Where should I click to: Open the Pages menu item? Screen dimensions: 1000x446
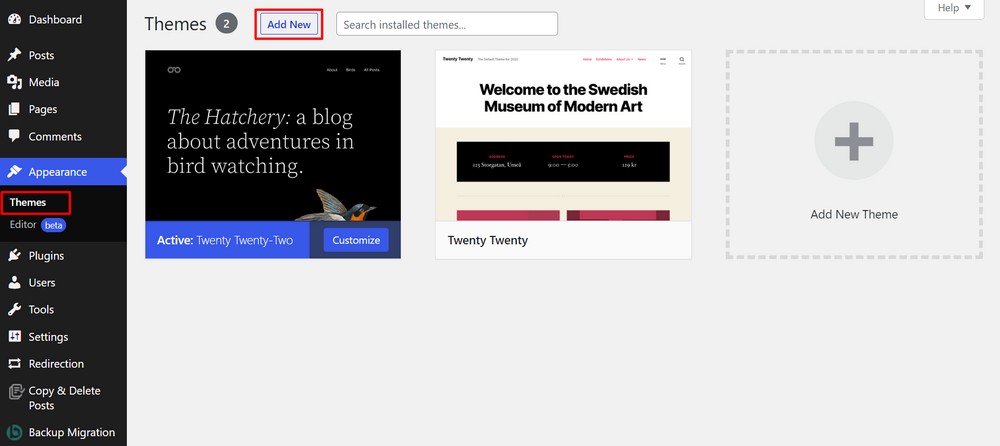click(63, 109)
